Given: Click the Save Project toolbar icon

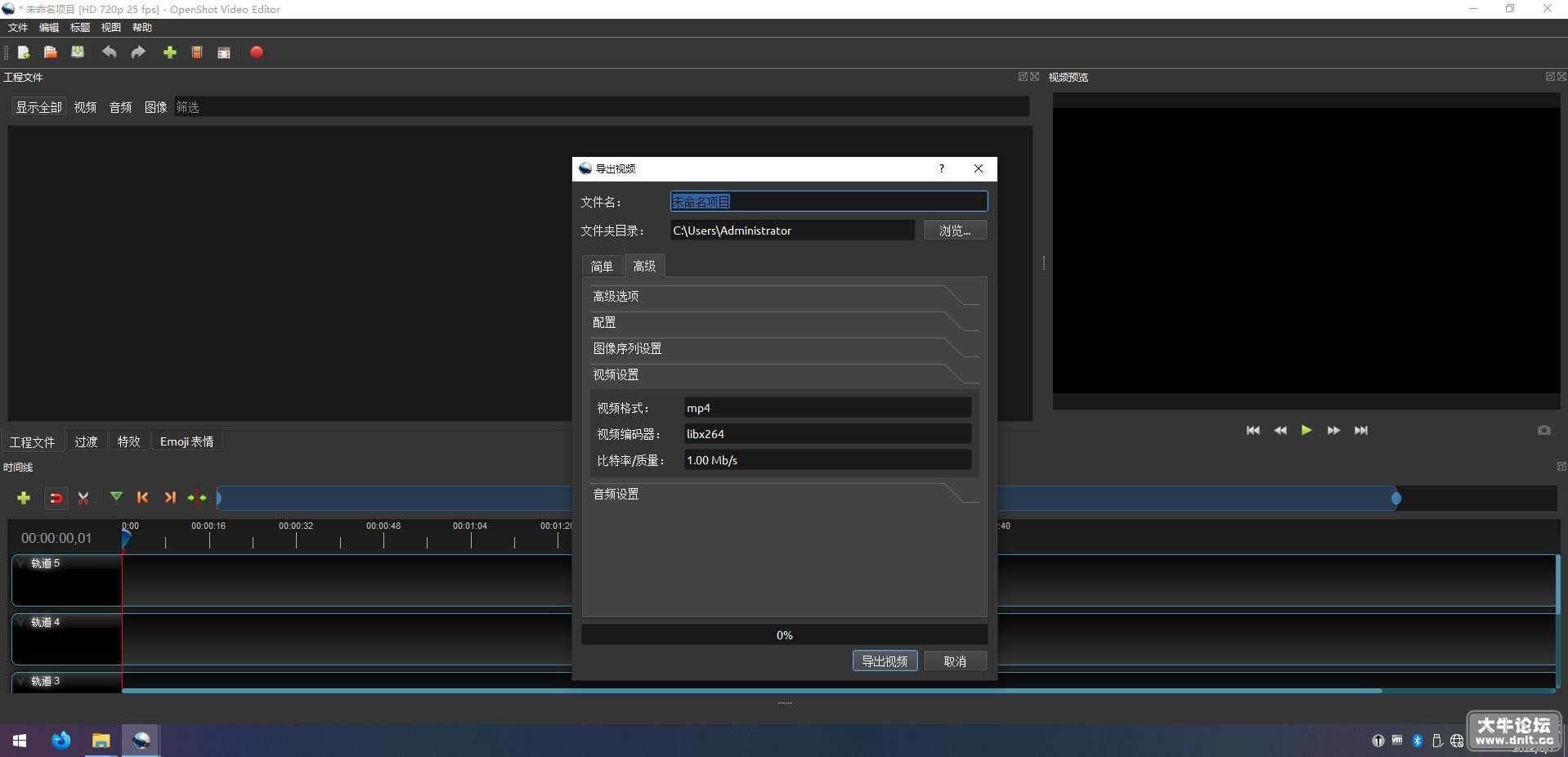Looking at the screenshot, I should [78, 52].
